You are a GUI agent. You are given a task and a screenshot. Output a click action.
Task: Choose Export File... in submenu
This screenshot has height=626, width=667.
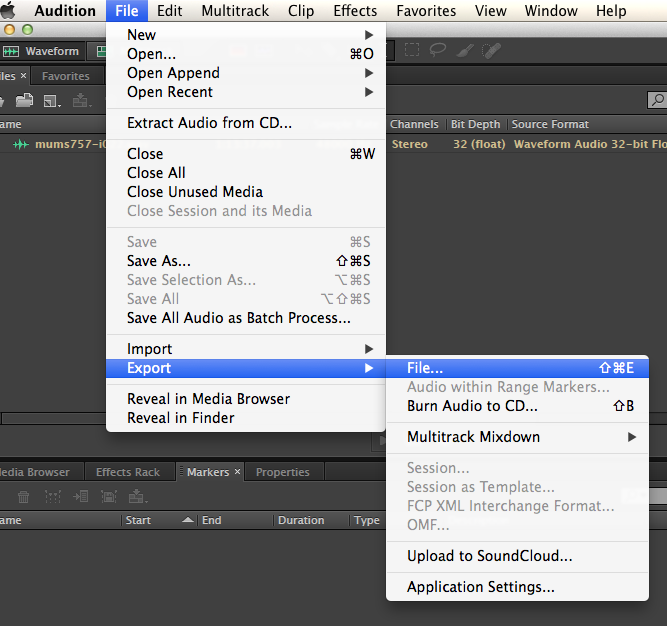coord(517,368)
